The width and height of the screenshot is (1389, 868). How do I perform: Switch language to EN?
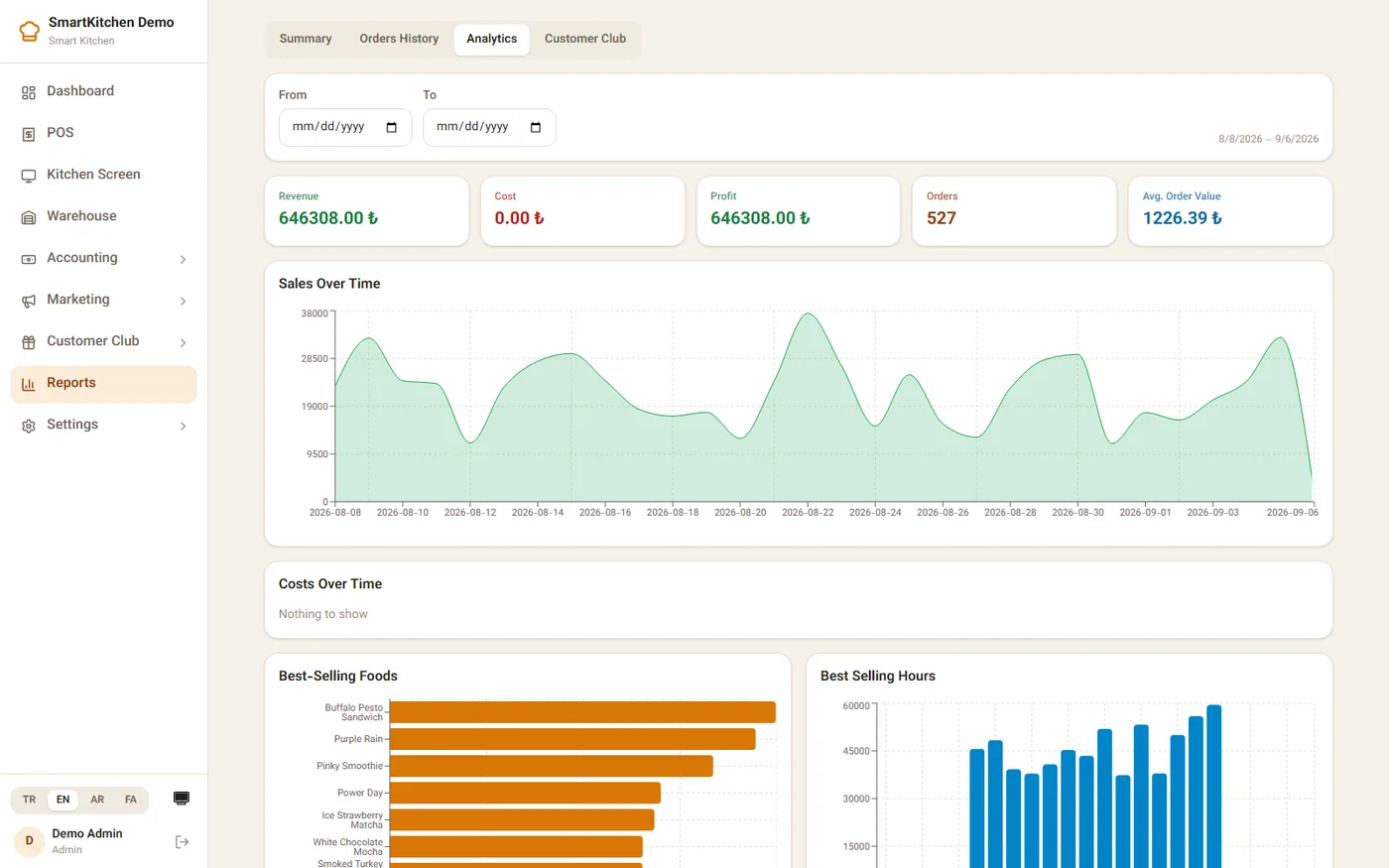click(63, 800)
